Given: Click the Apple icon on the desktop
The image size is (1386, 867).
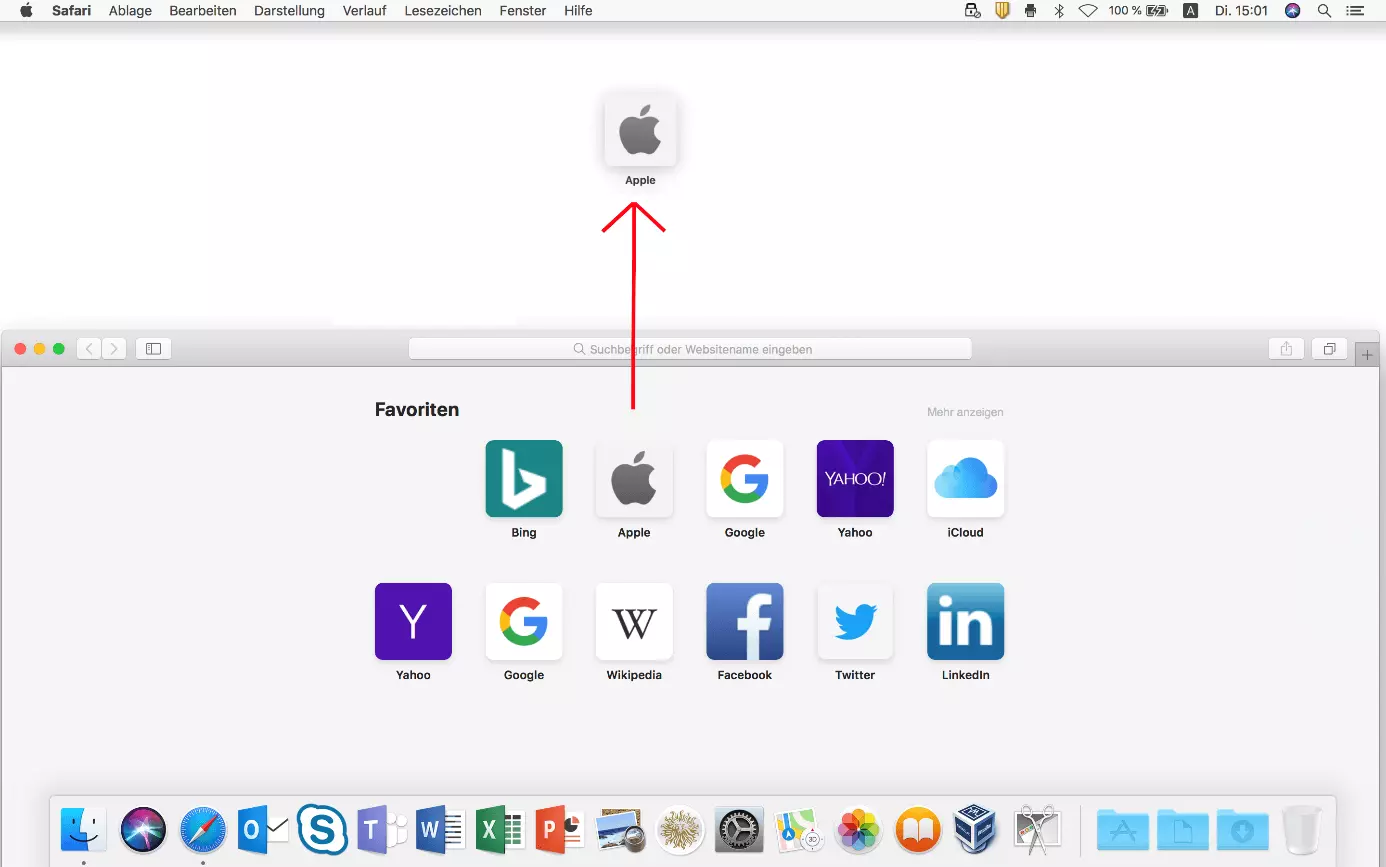Looking at the screenshot, I should tap(640, 130).
